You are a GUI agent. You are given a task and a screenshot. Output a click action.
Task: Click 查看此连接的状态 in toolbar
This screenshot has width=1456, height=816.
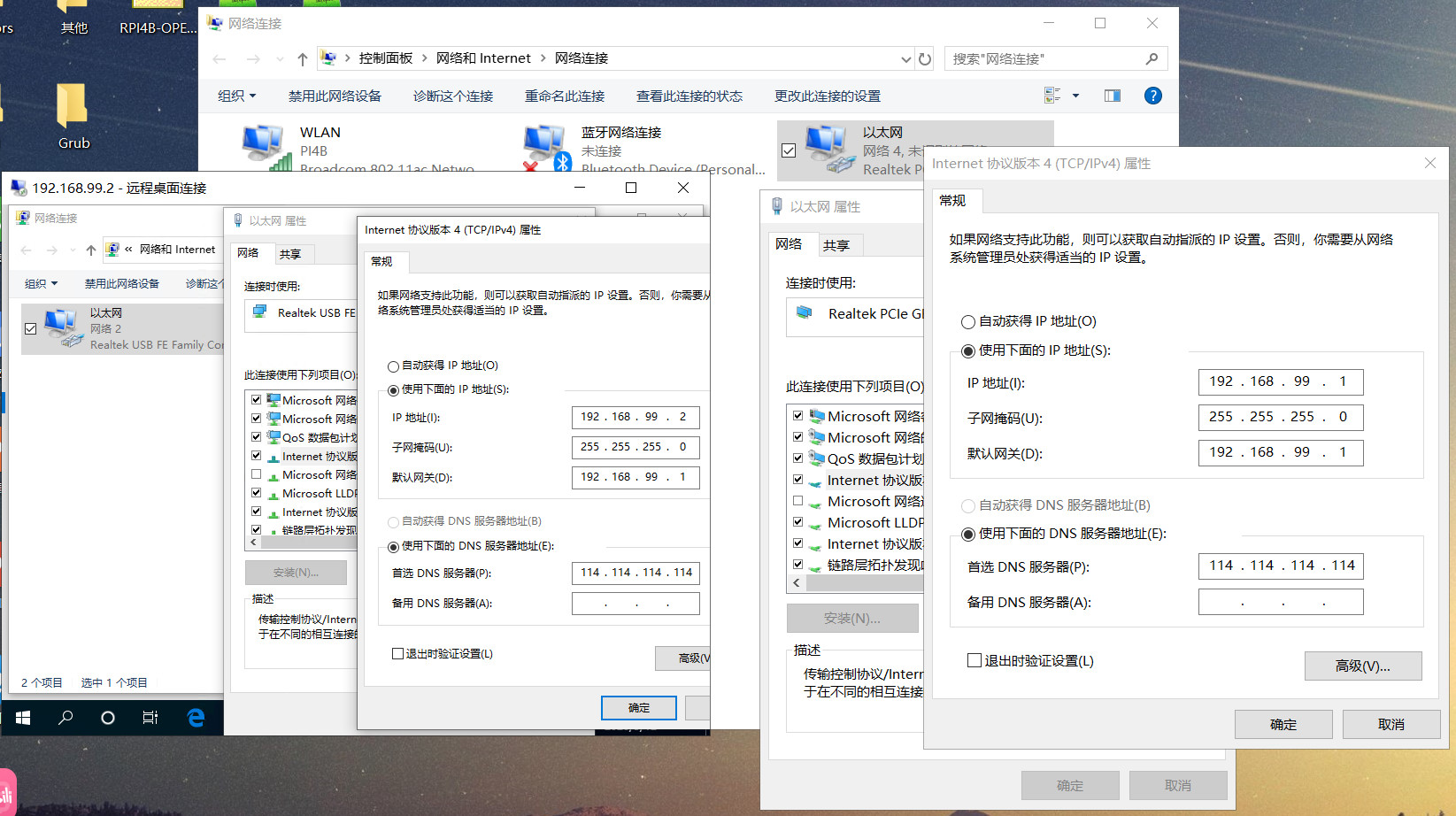(x=689, y=96)
